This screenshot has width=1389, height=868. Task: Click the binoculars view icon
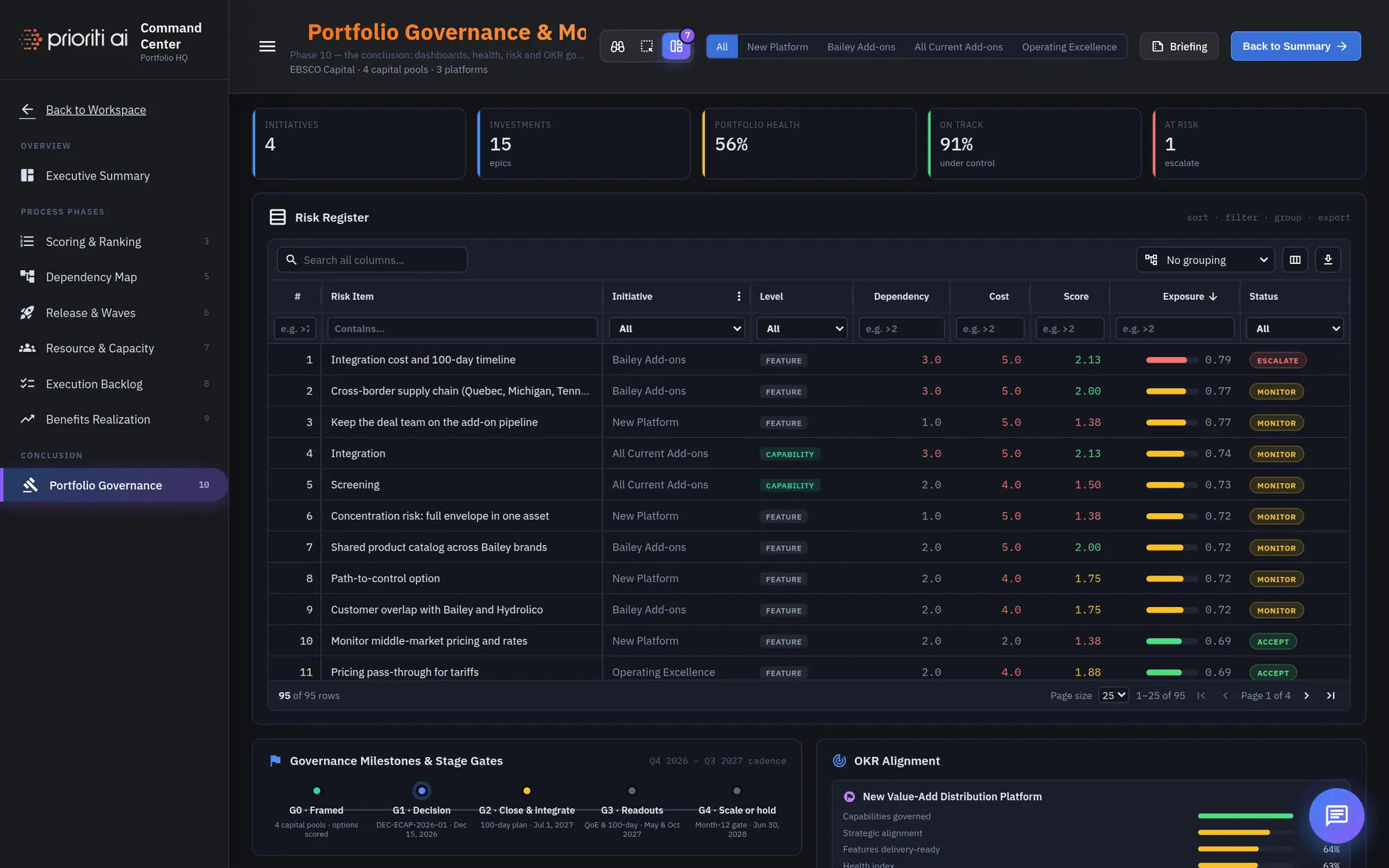[x=617, y=47]
